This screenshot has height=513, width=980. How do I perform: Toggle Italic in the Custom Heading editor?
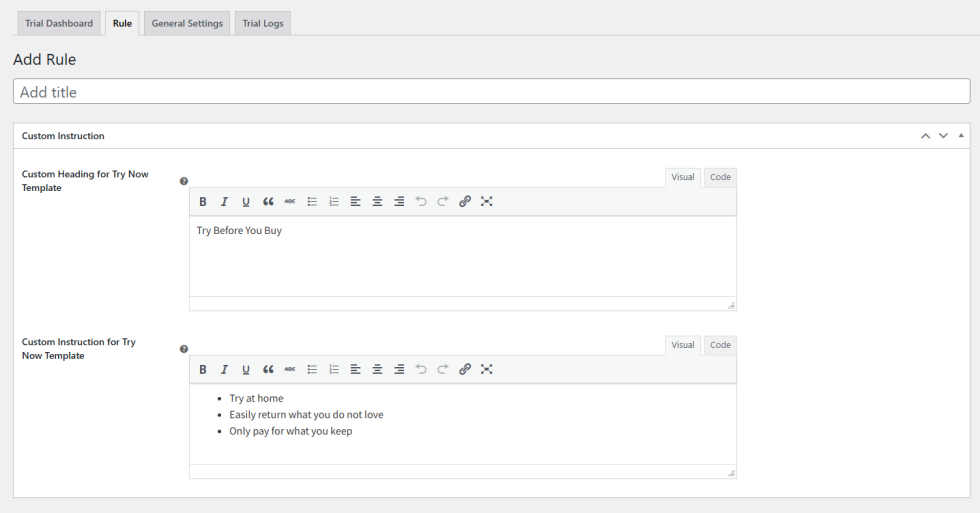224,201
